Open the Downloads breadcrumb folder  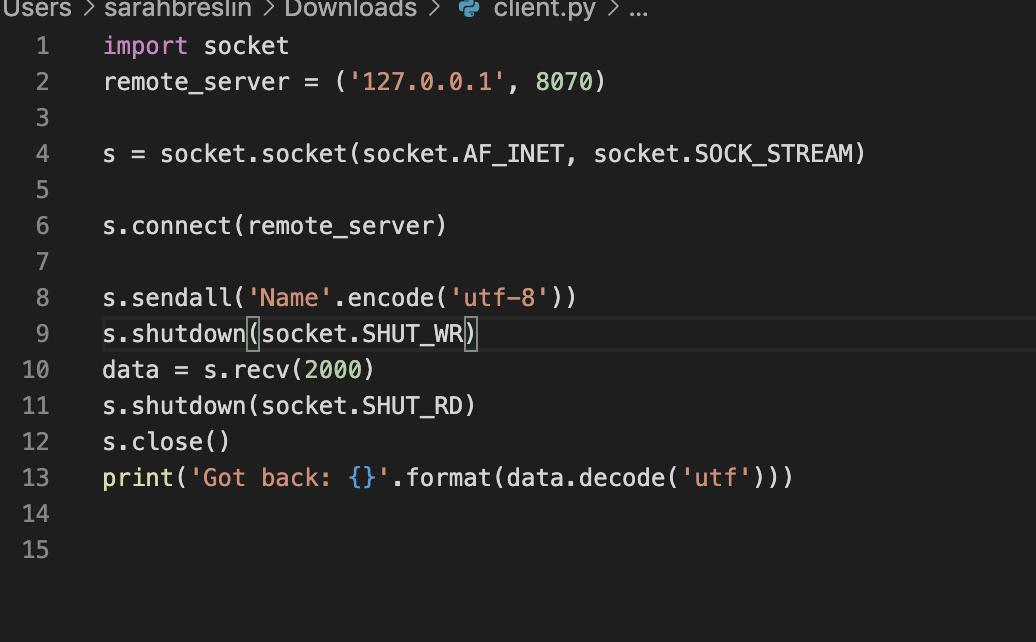click(x=350, y=8)
